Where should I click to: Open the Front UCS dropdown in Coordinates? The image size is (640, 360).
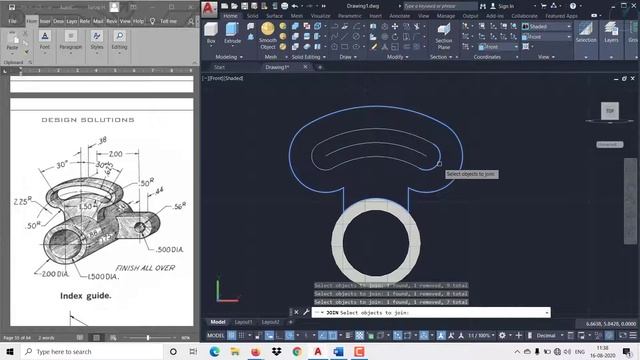pyautogui.click(x=498, y=47)
